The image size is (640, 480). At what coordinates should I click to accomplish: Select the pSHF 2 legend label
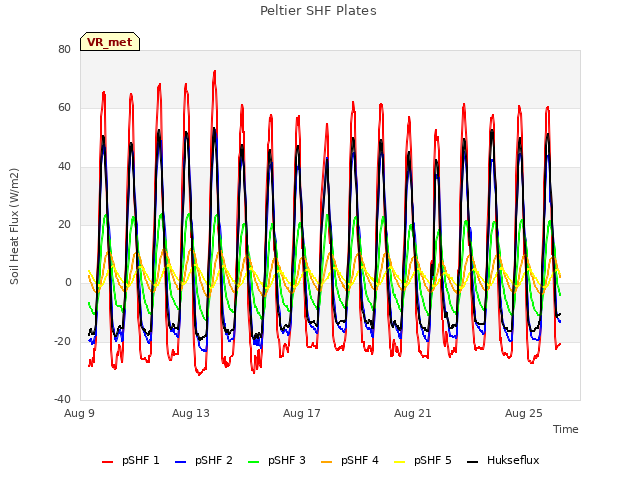[213, 460]
